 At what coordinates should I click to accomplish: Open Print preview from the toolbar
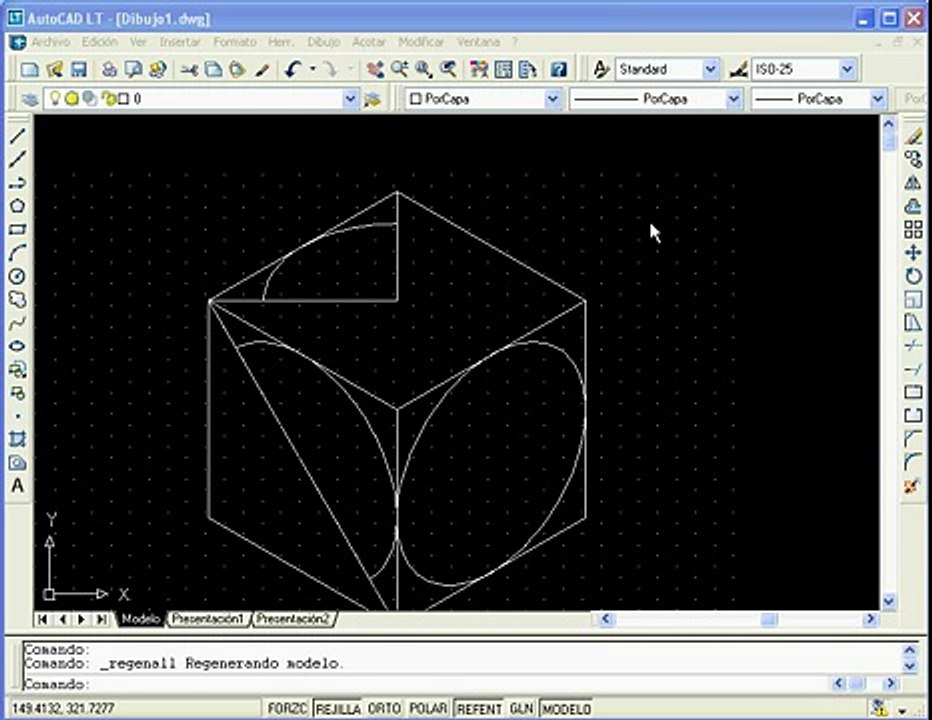pyautogui.click(x=133, y=70)
